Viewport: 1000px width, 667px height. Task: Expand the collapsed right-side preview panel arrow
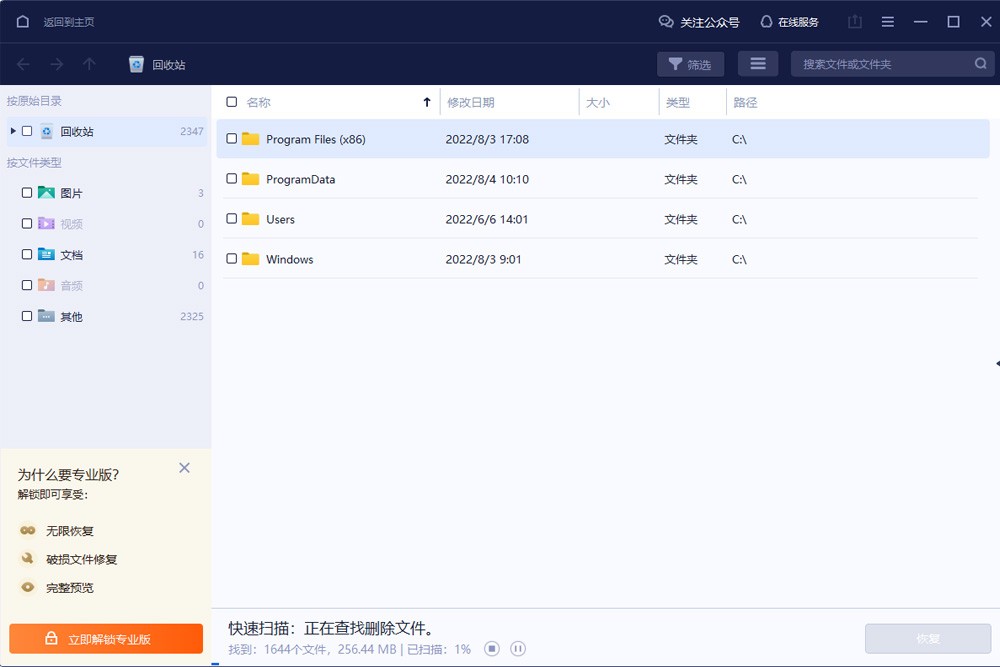point(996,363)
